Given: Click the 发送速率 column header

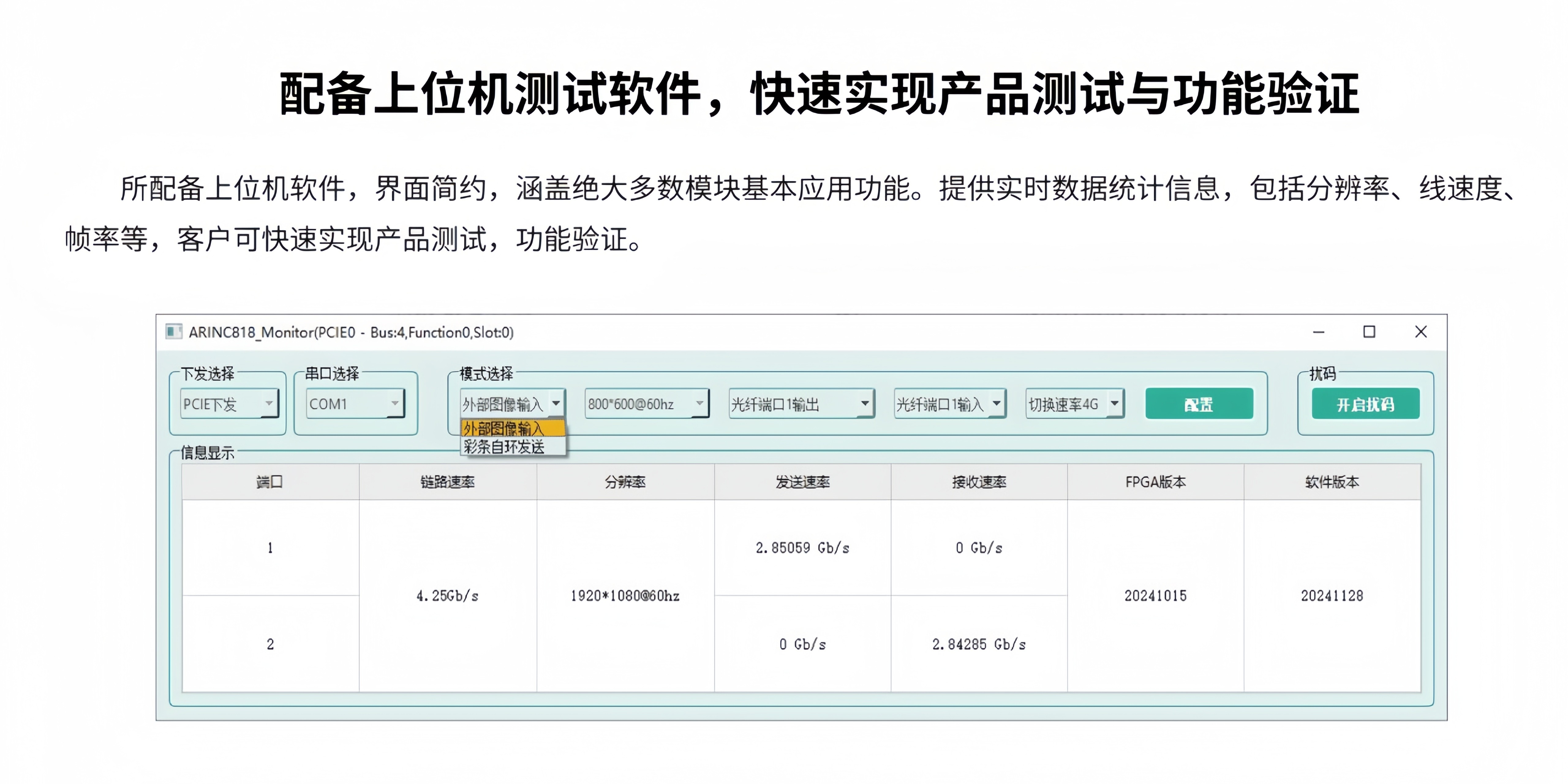Looking at the screenshot, I should click(x=802, y=482).
